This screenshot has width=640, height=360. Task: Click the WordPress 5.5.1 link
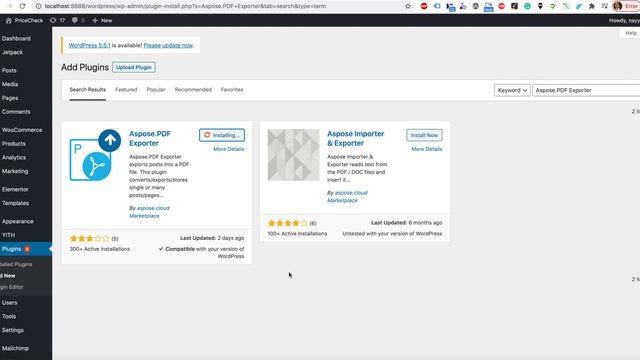click(x=89, y=45)
